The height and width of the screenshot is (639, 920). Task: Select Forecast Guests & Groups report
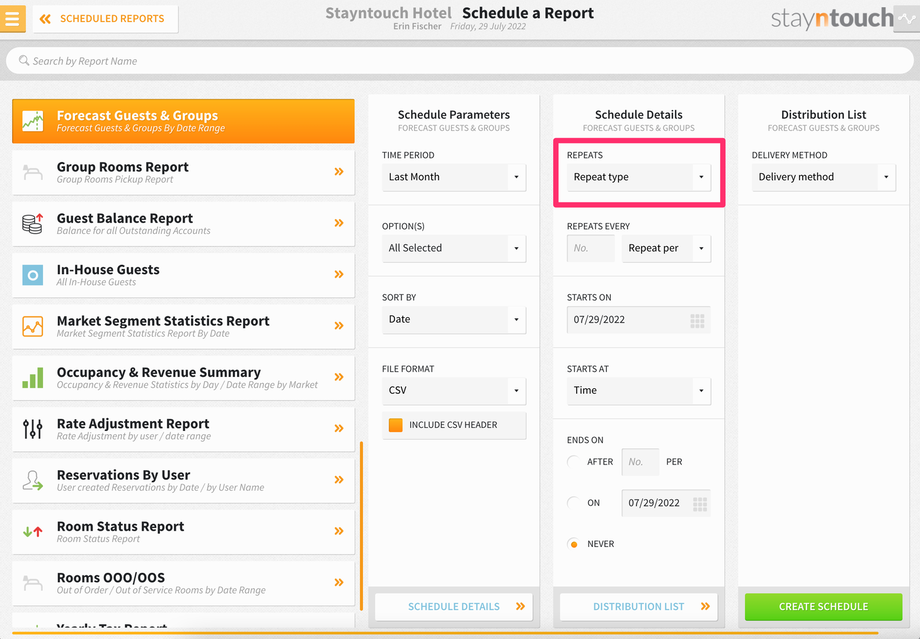coord(183,121)
